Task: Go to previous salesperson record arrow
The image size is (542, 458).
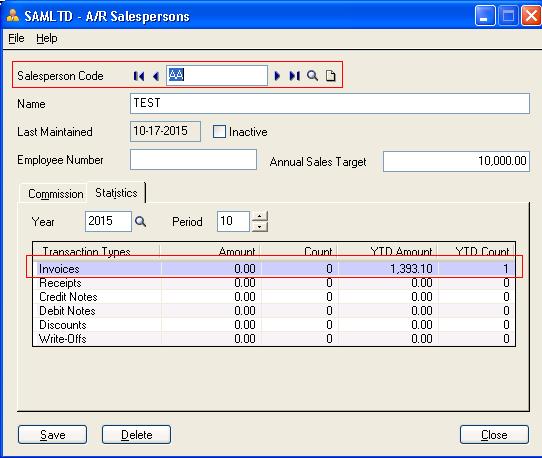Action: click(x=156, y=76)
